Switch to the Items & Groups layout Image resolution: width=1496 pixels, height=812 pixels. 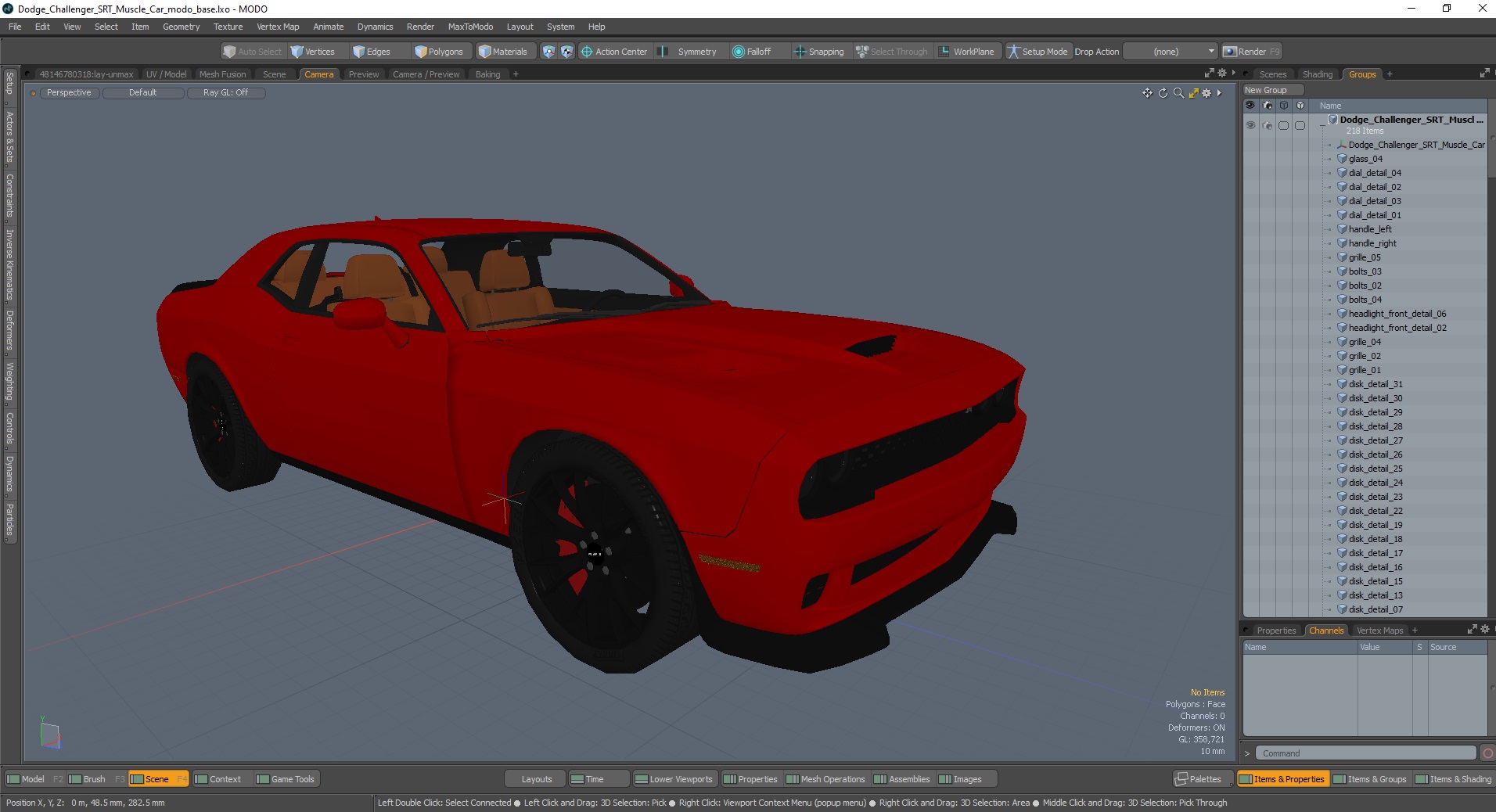pos(1370,779)
